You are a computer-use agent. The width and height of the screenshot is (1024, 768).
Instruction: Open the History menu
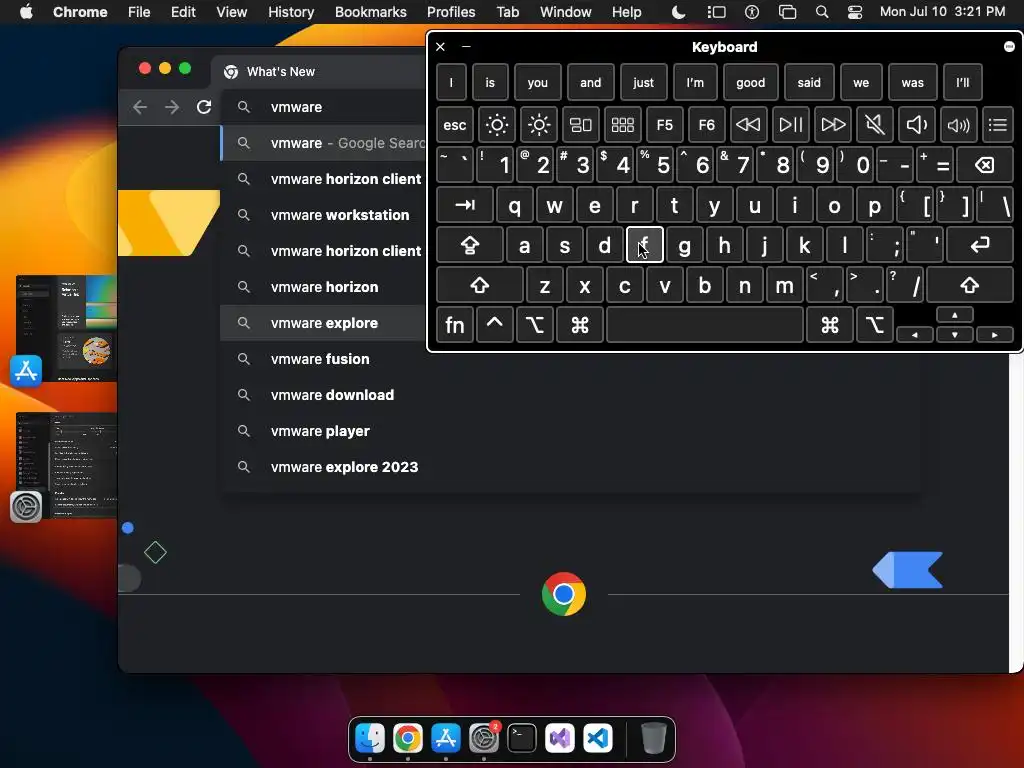point(291,12)
